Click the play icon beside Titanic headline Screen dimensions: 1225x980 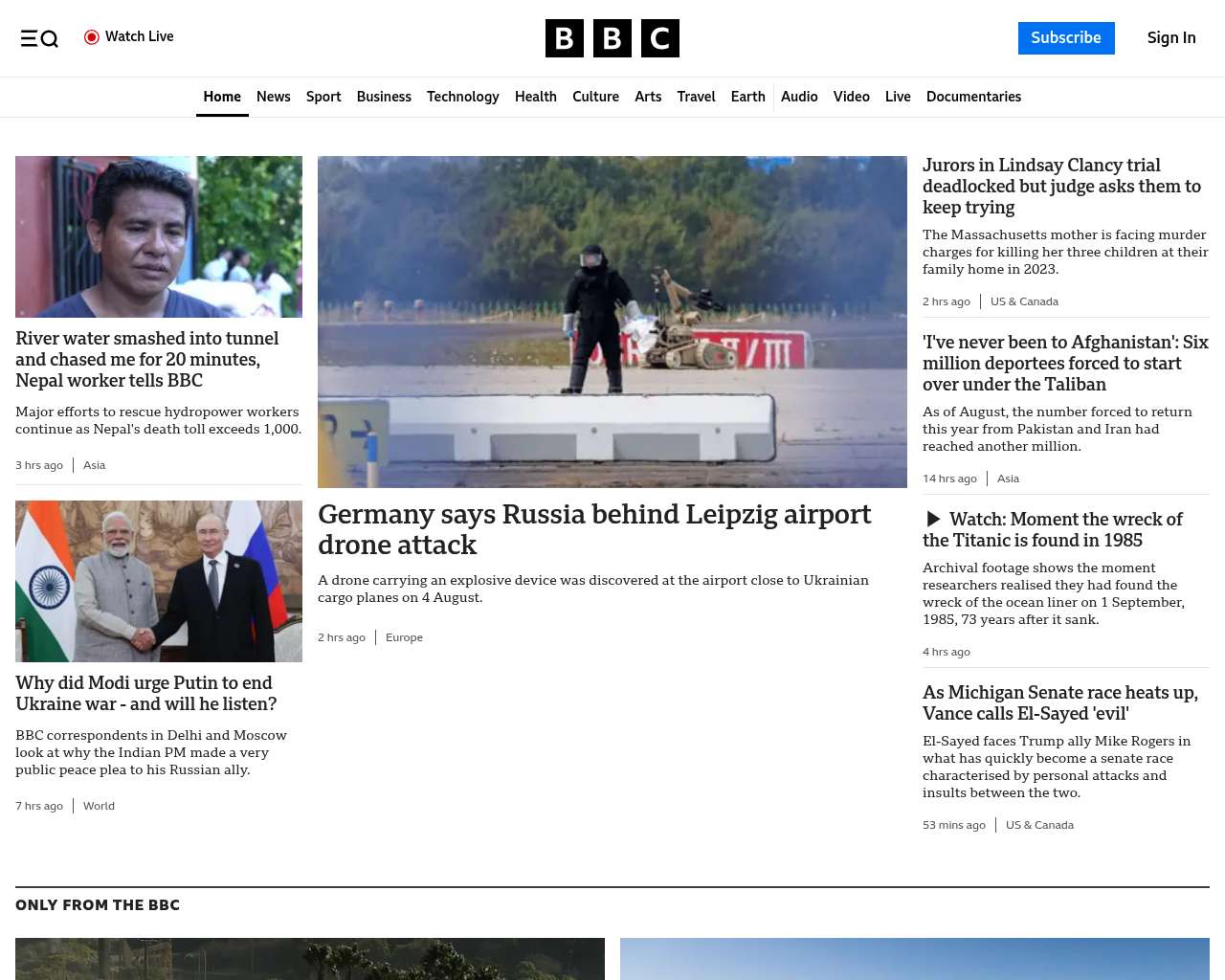[x=933, y=520]
